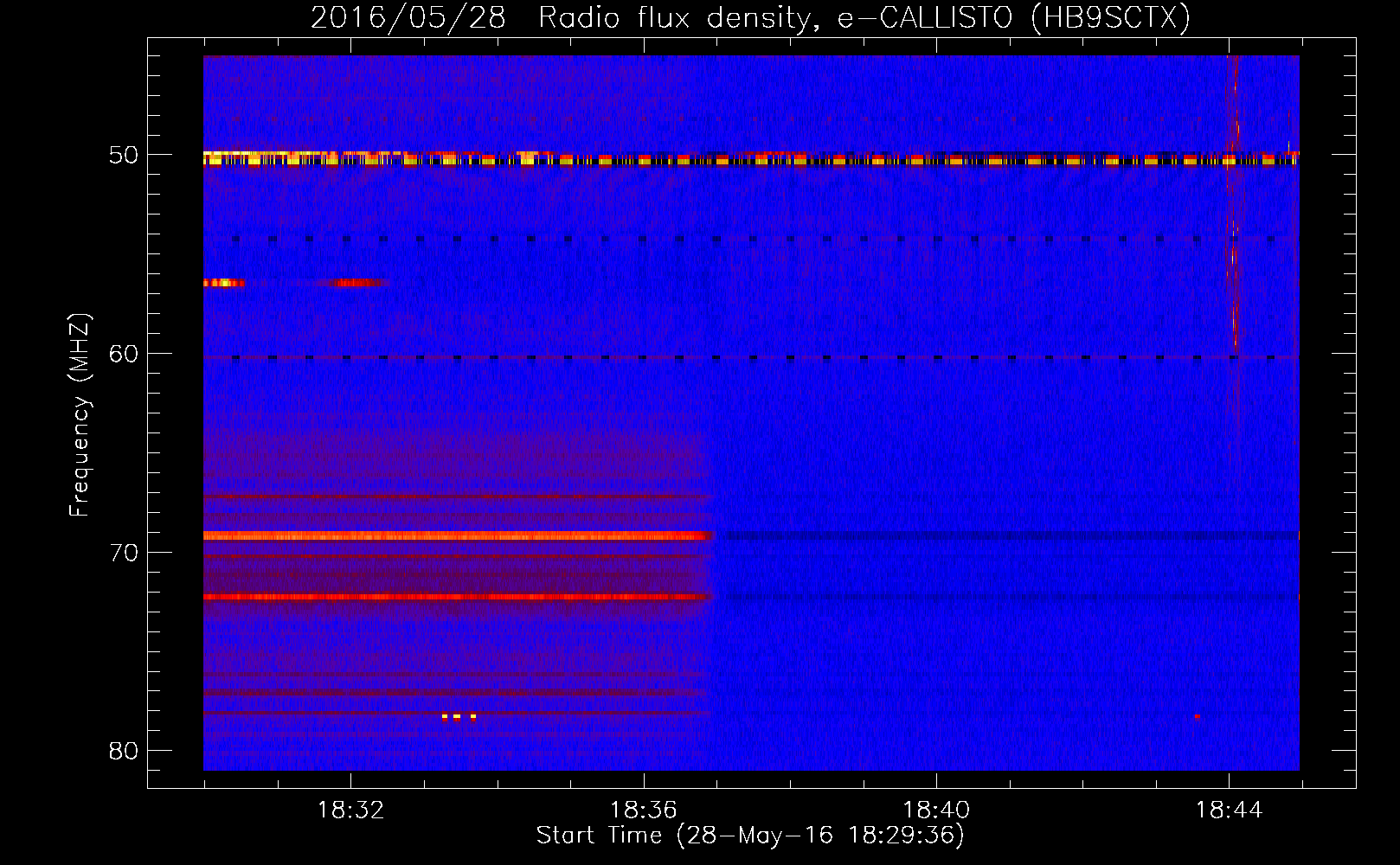Click the "Start Time (28-May-16 18:29:36)" label
Screen dimensions: 1400x865
point(750,836)
